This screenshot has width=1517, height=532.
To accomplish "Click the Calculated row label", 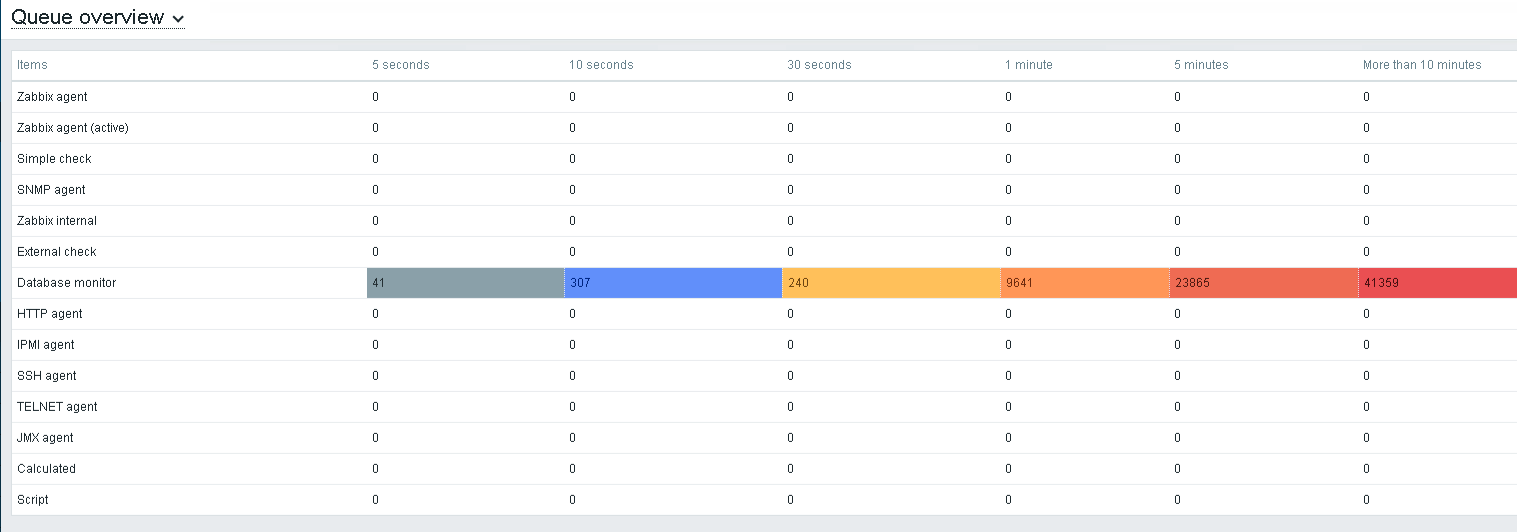I will pyautogui.click(x=46, y=469).
